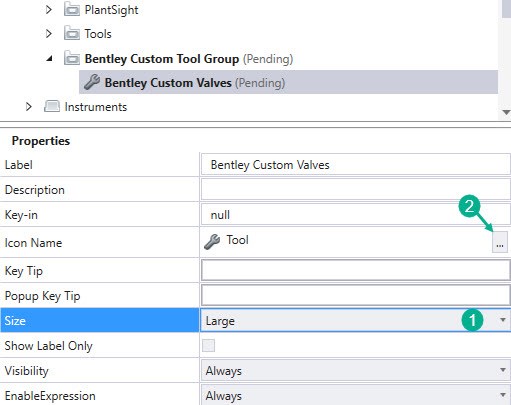The height and width of the screenshot is (405, 511).
Task: Click the tree scrollbar down arrow
Action: coord(506,112)
